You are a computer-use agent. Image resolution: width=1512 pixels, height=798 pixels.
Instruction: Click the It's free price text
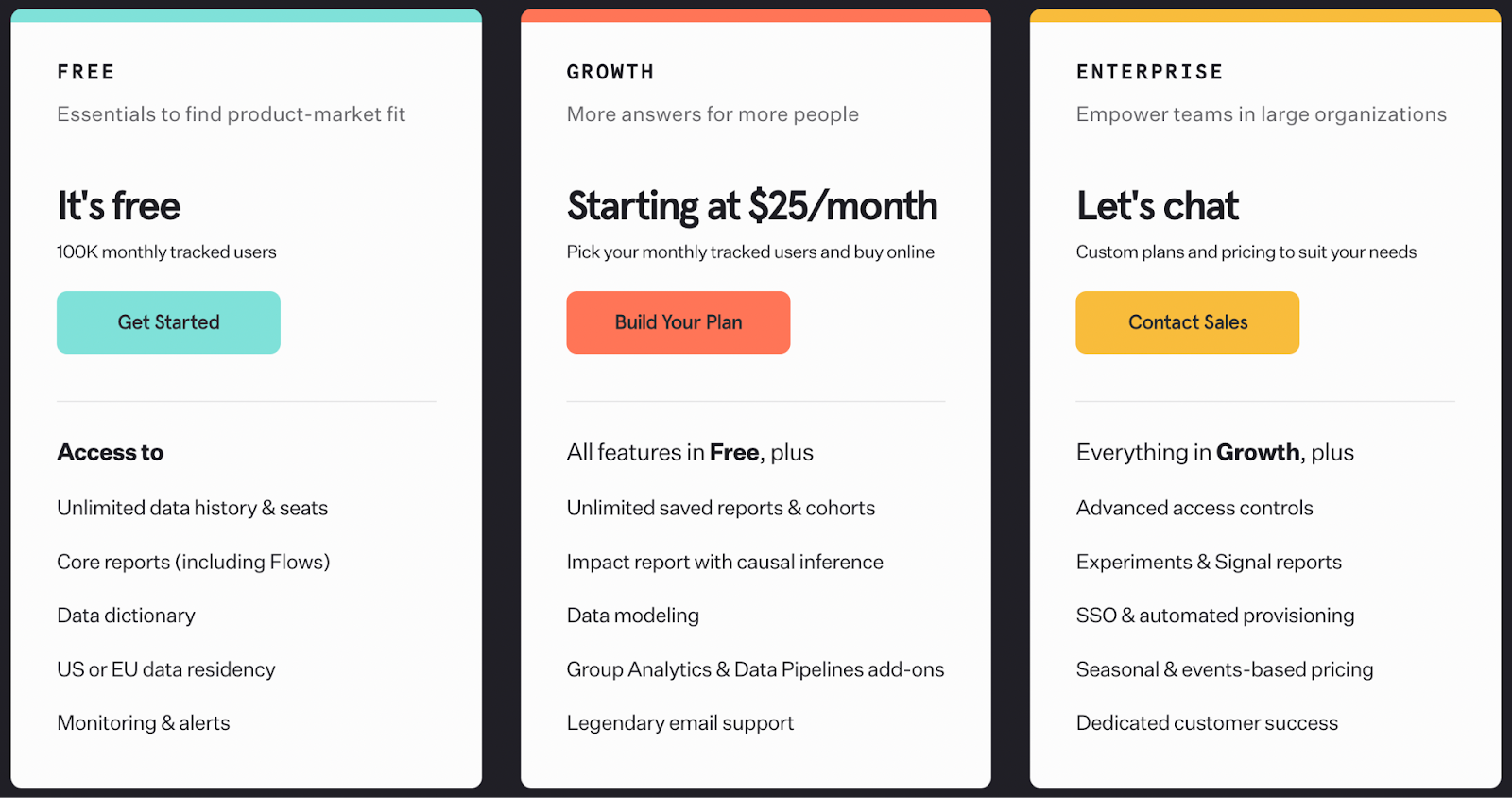[x=118, y=205]
